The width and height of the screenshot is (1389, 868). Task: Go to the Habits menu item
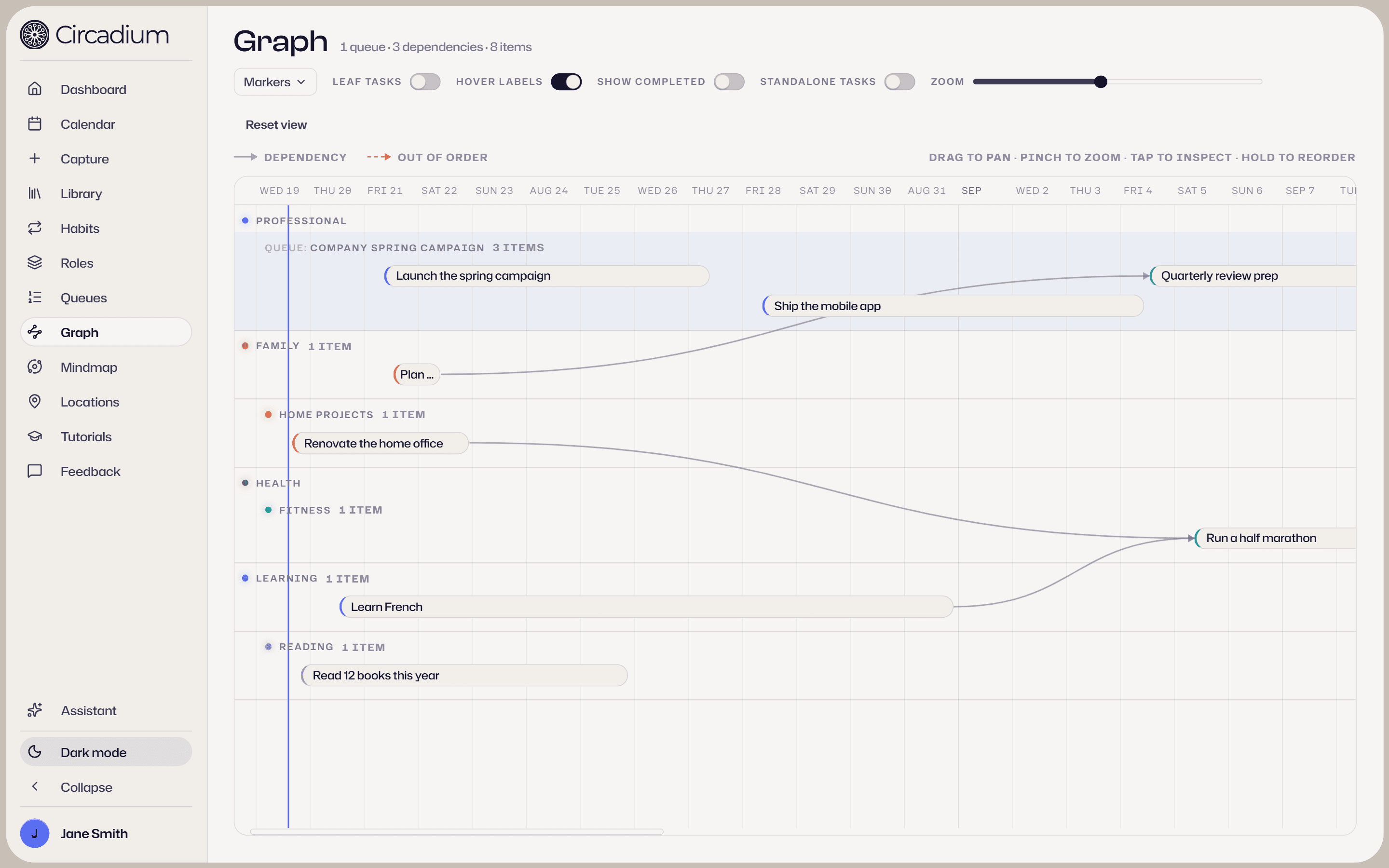(x=106, y=228)
